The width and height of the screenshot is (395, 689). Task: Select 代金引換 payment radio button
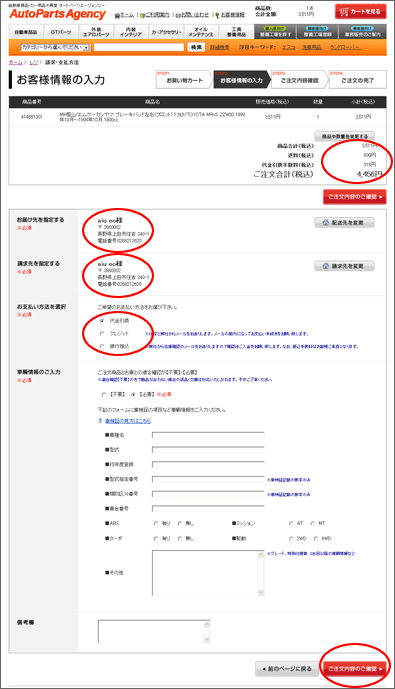pos(102,321)
